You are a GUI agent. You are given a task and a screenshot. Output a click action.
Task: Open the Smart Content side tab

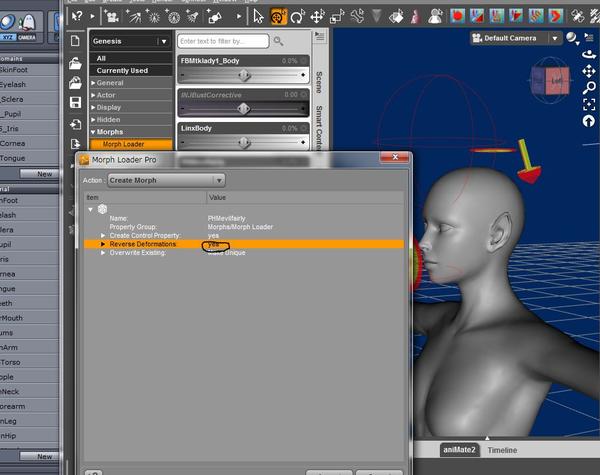(x=319, y=128)
